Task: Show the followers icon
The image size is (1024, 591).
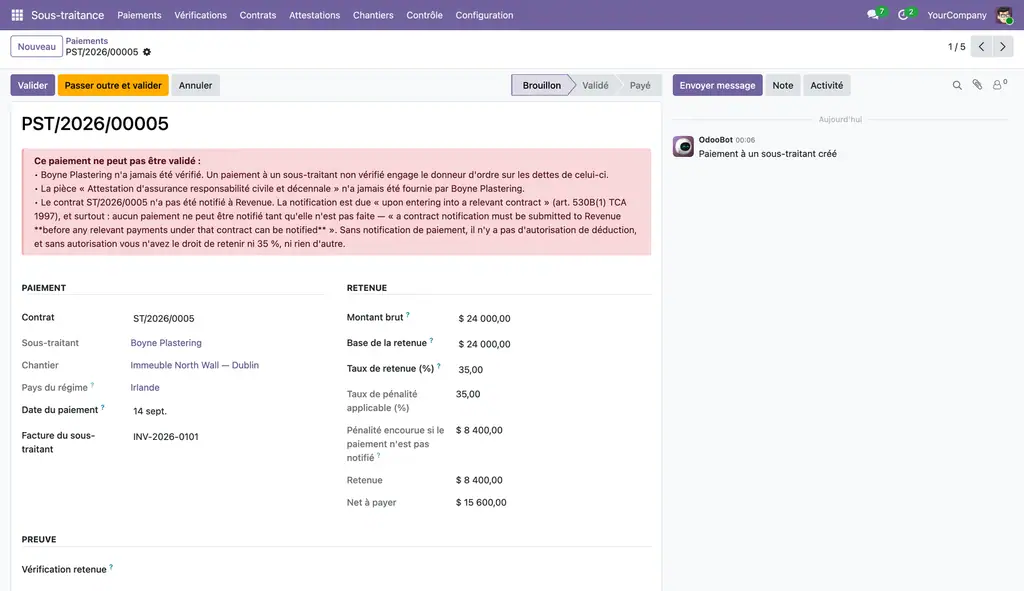Action: coord(998,85)
